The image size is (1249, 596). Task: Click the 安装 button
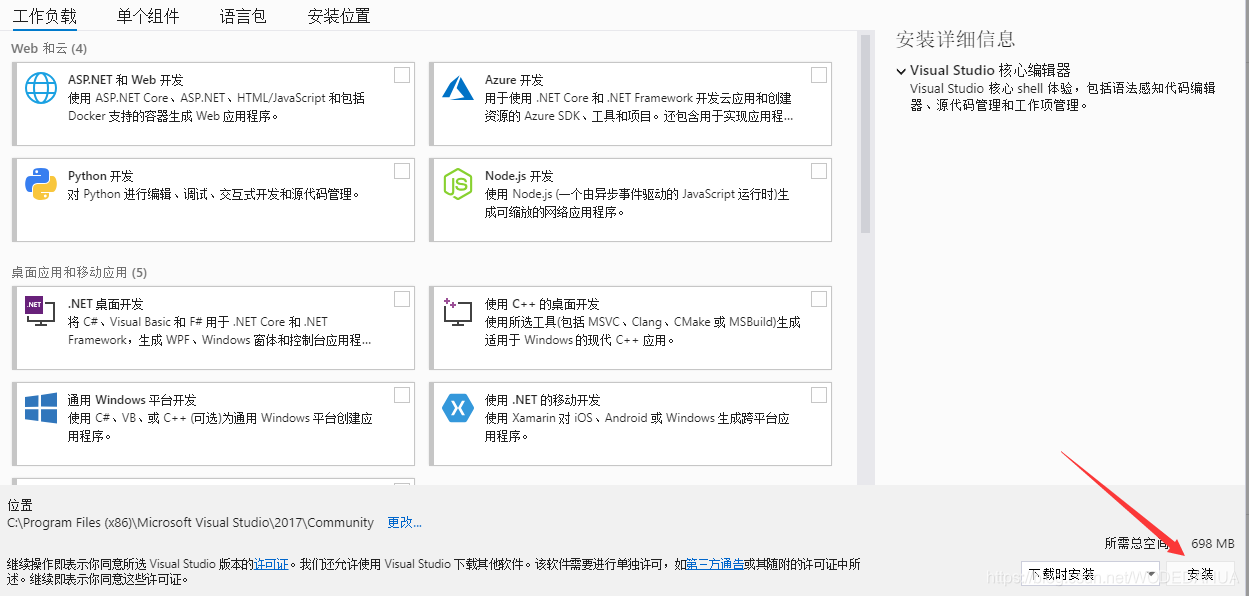tap(1200, 573)
